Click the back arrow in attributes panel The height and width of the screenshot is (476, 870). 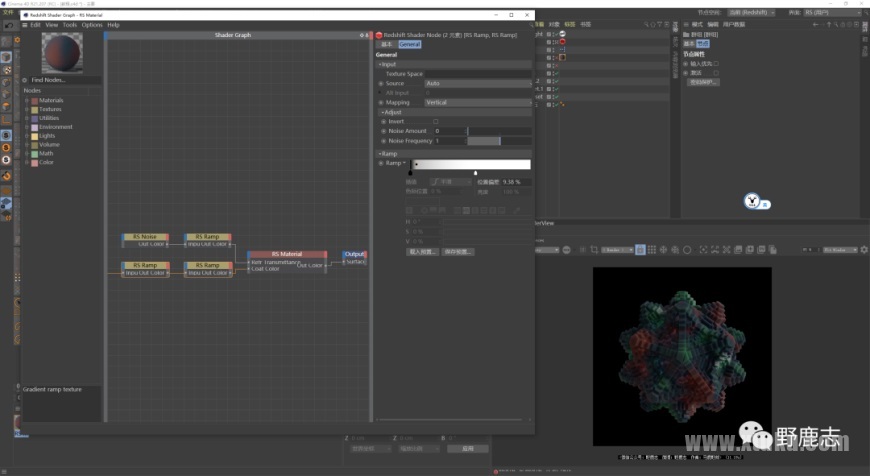pos(815,24)
